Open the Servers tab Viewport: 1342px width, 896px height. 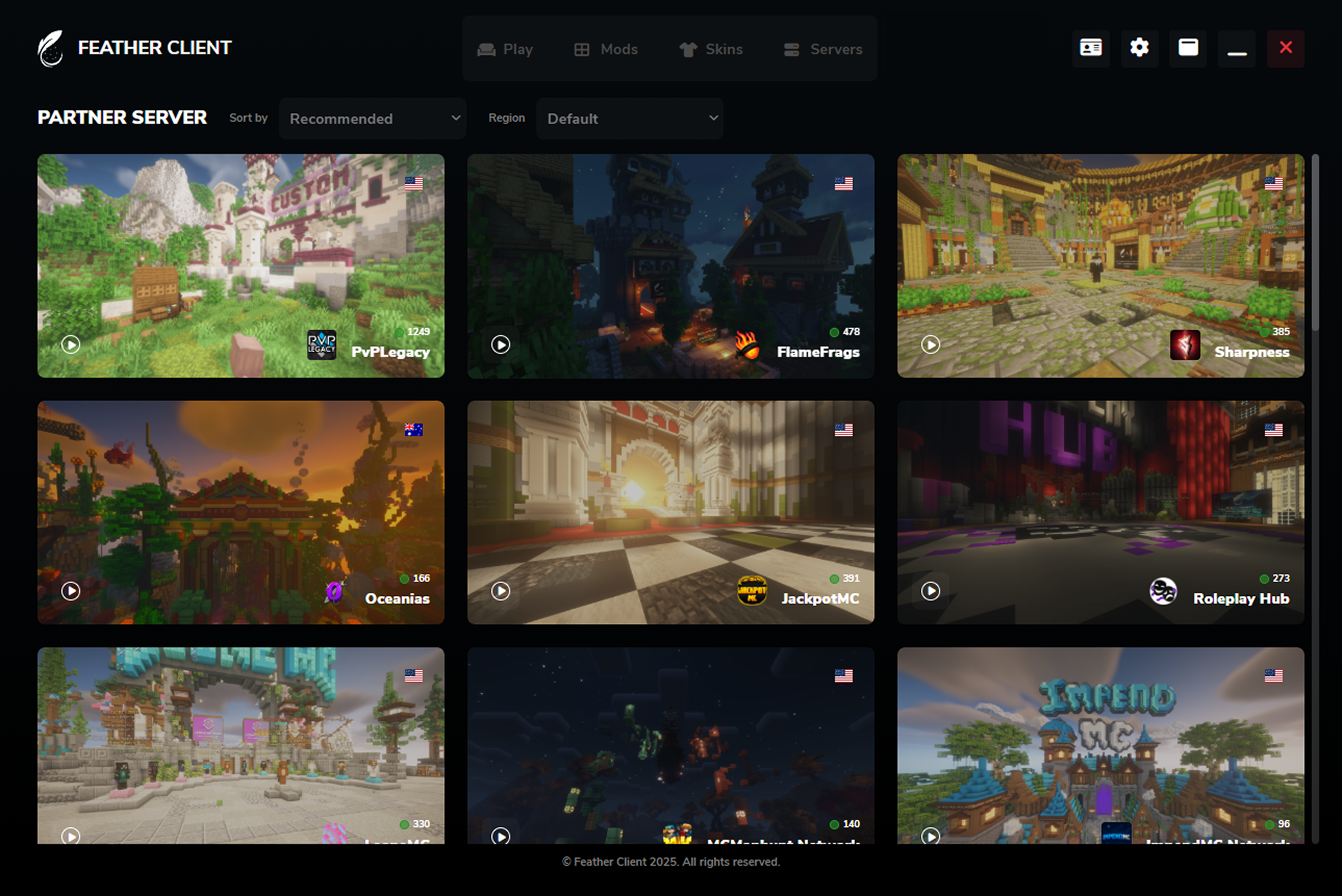(823, 49)
